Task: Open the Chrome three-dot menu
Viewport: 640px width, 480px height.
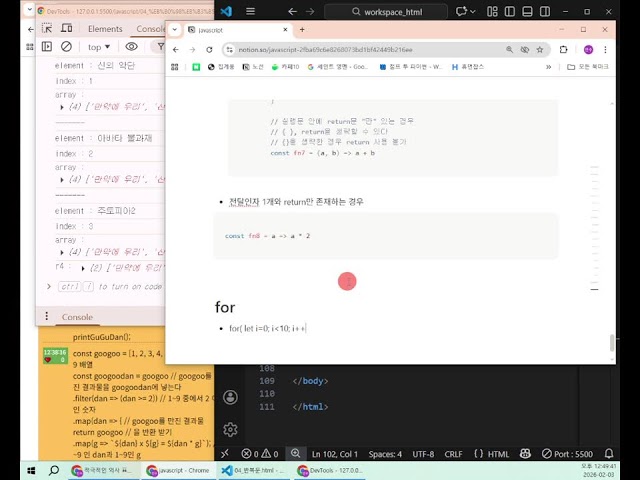Action: click(605, 49)
